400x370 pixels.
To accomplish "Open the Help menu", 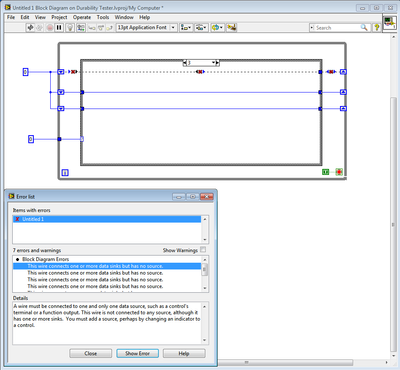I will 144,17.
